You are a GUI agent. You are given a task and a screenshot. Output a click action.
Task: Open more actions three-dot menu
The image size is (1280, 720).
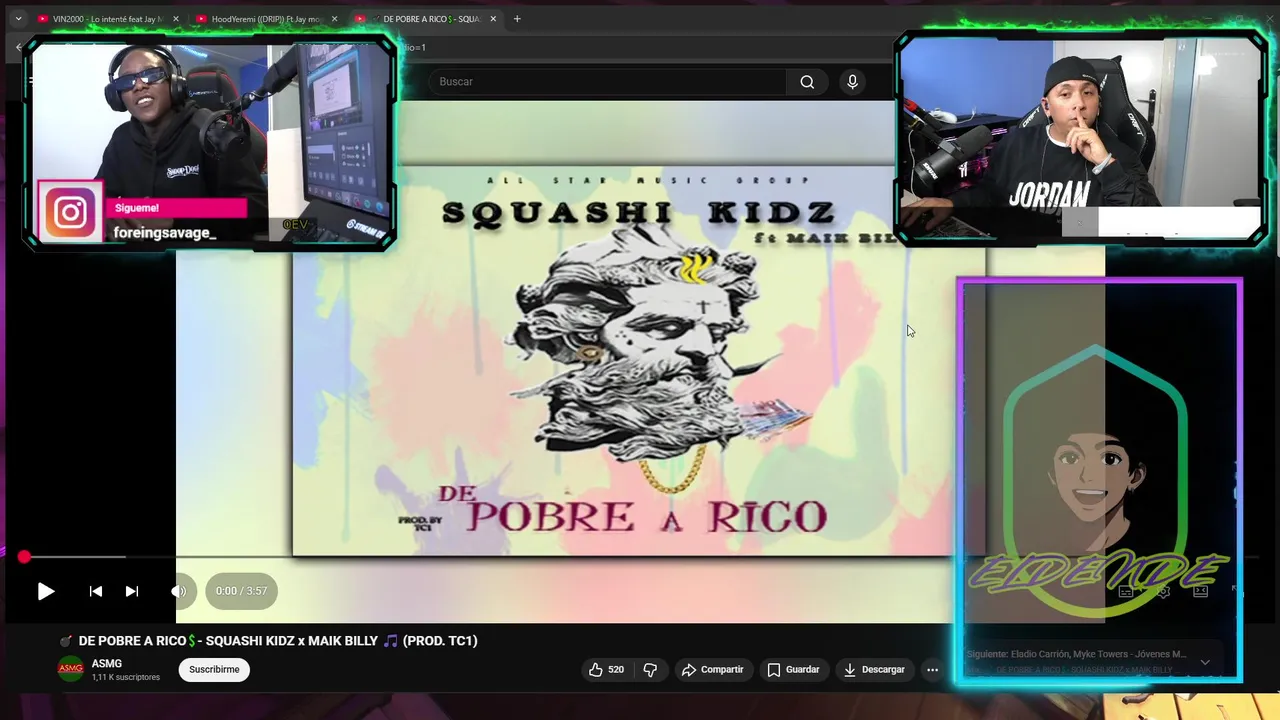[932, 670]
